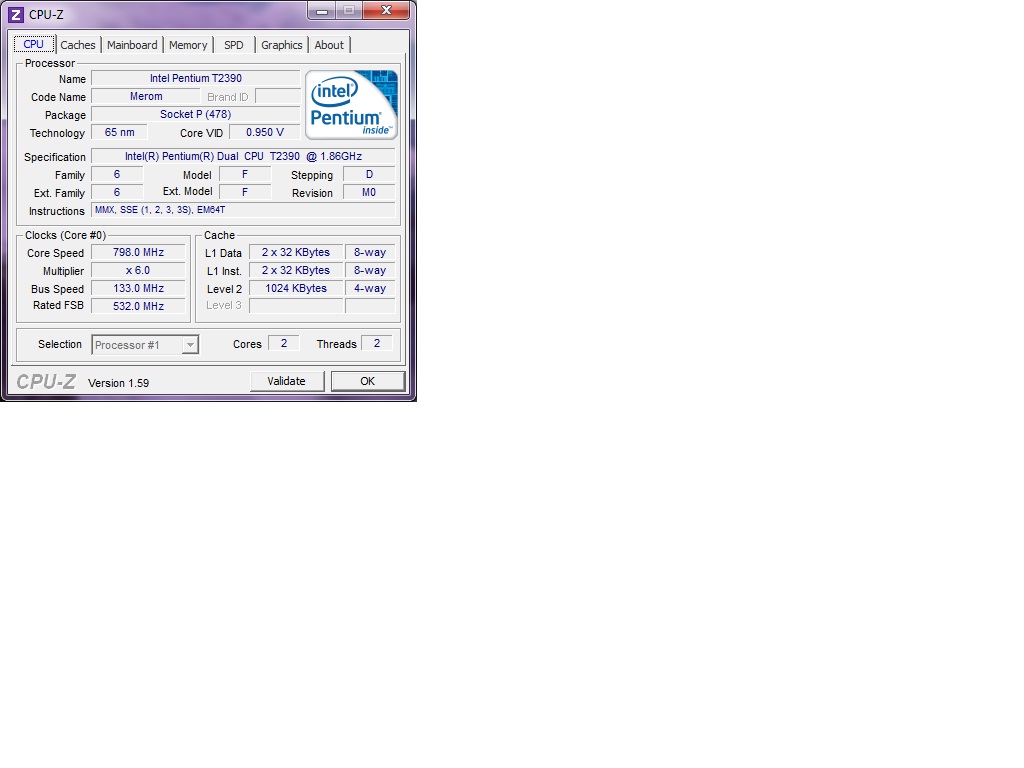Minimize the CPU-Z window

[322, 10]
